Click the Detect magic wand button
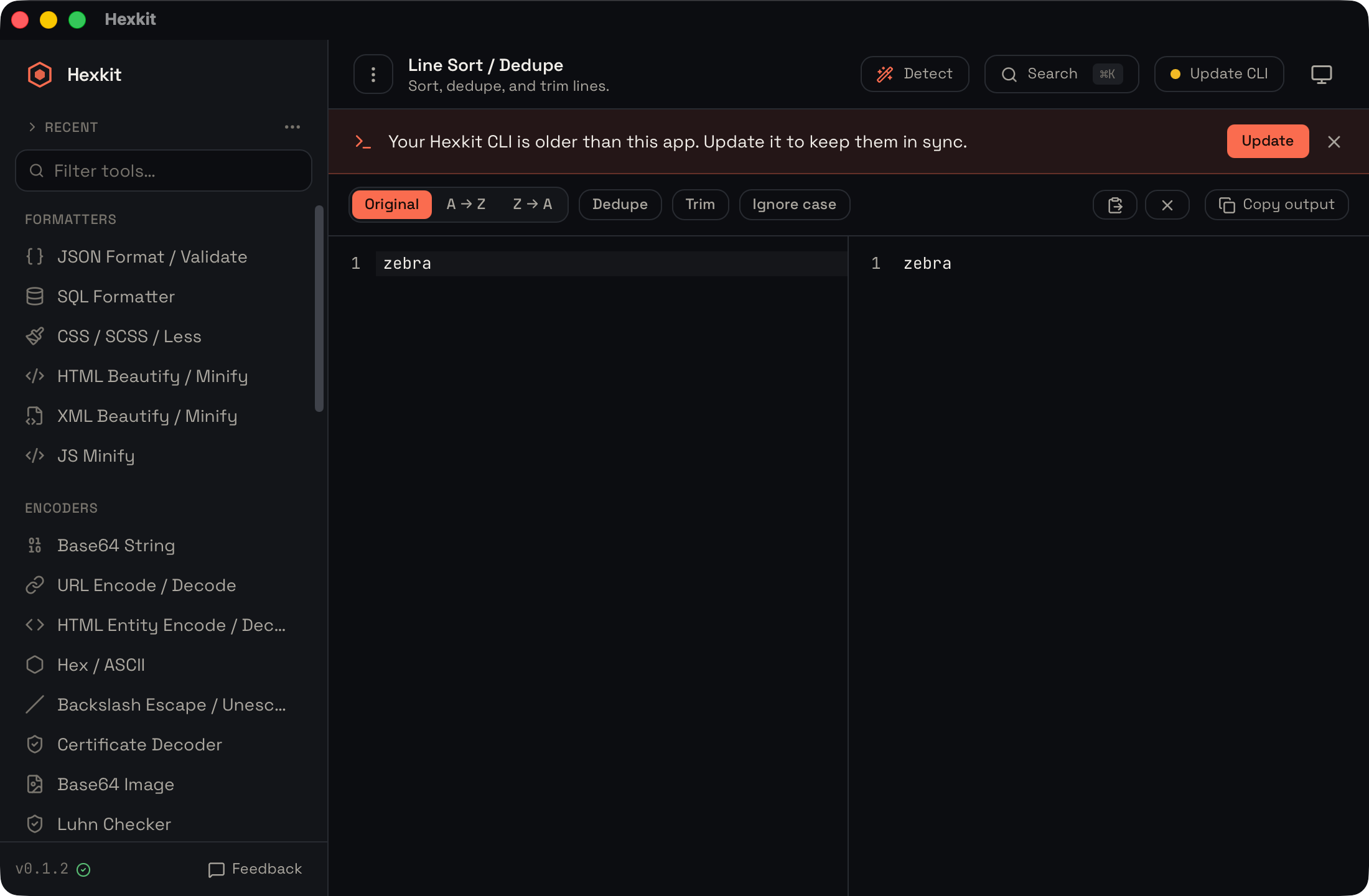Viewport: 1369px width, 896px height. [915, 74]
